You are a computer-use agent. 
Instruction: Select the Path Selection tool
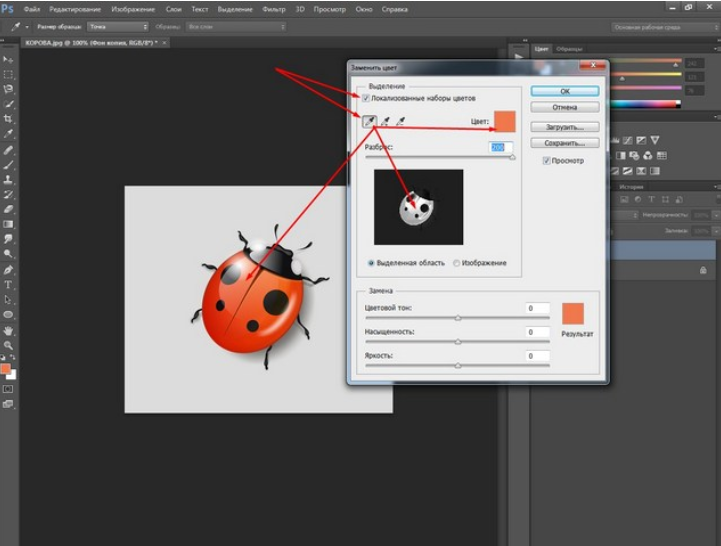(x=8, y=299)
